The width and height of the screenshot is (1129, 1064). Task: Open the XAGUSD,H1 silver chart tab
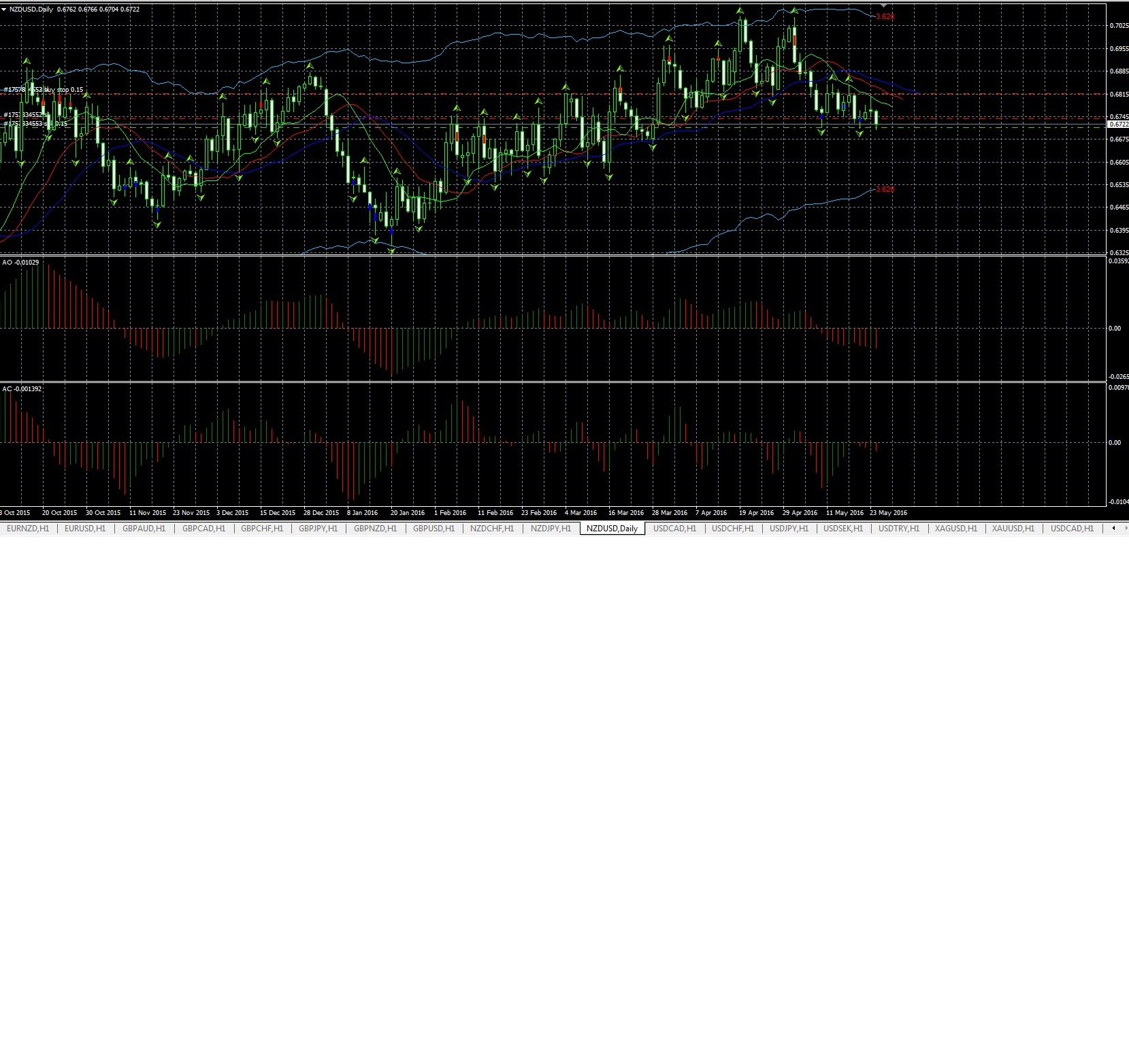click(x=956, y=529)
